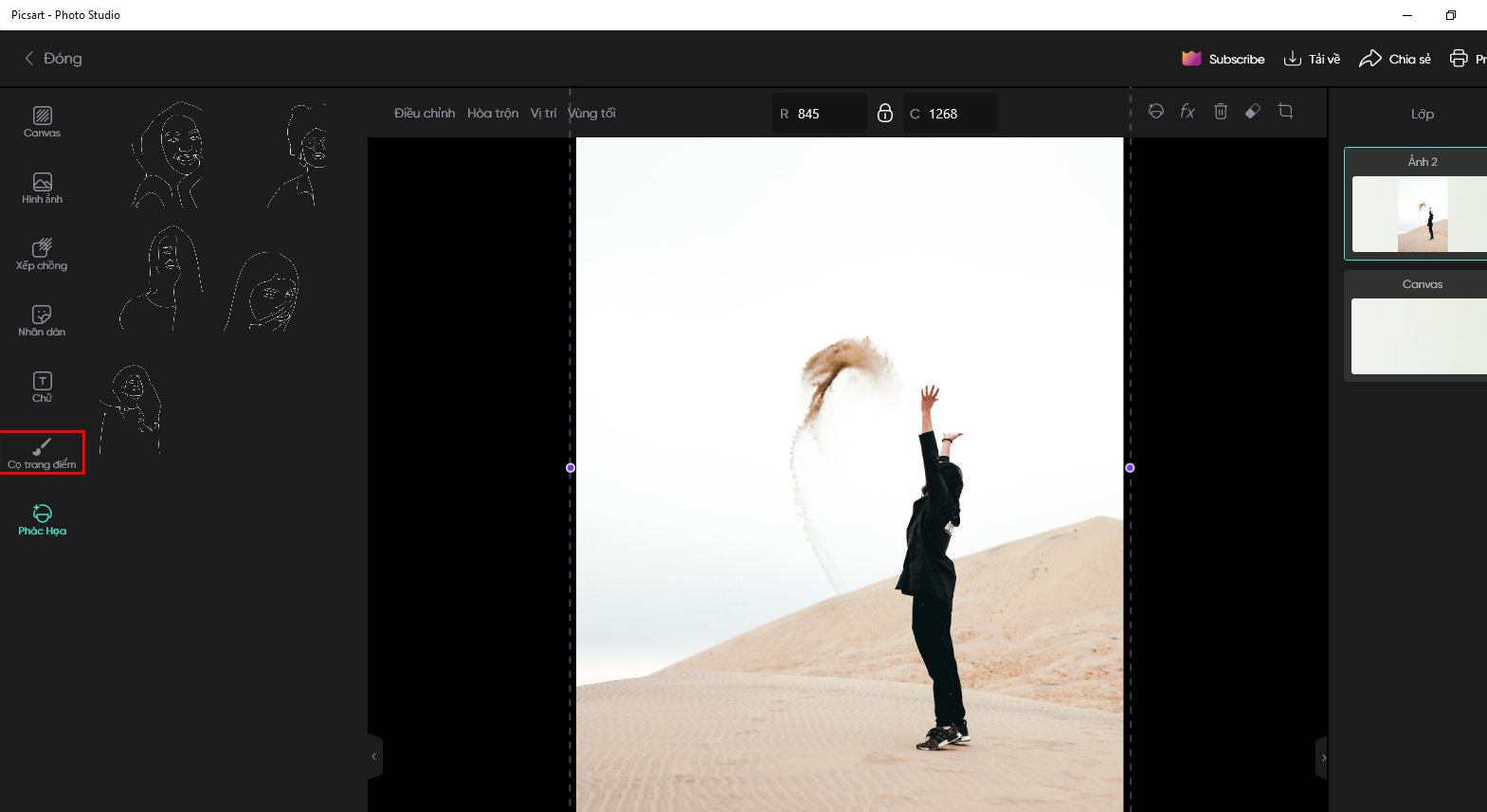
Task: Click the R width field 845
Action: click(820, 113)
